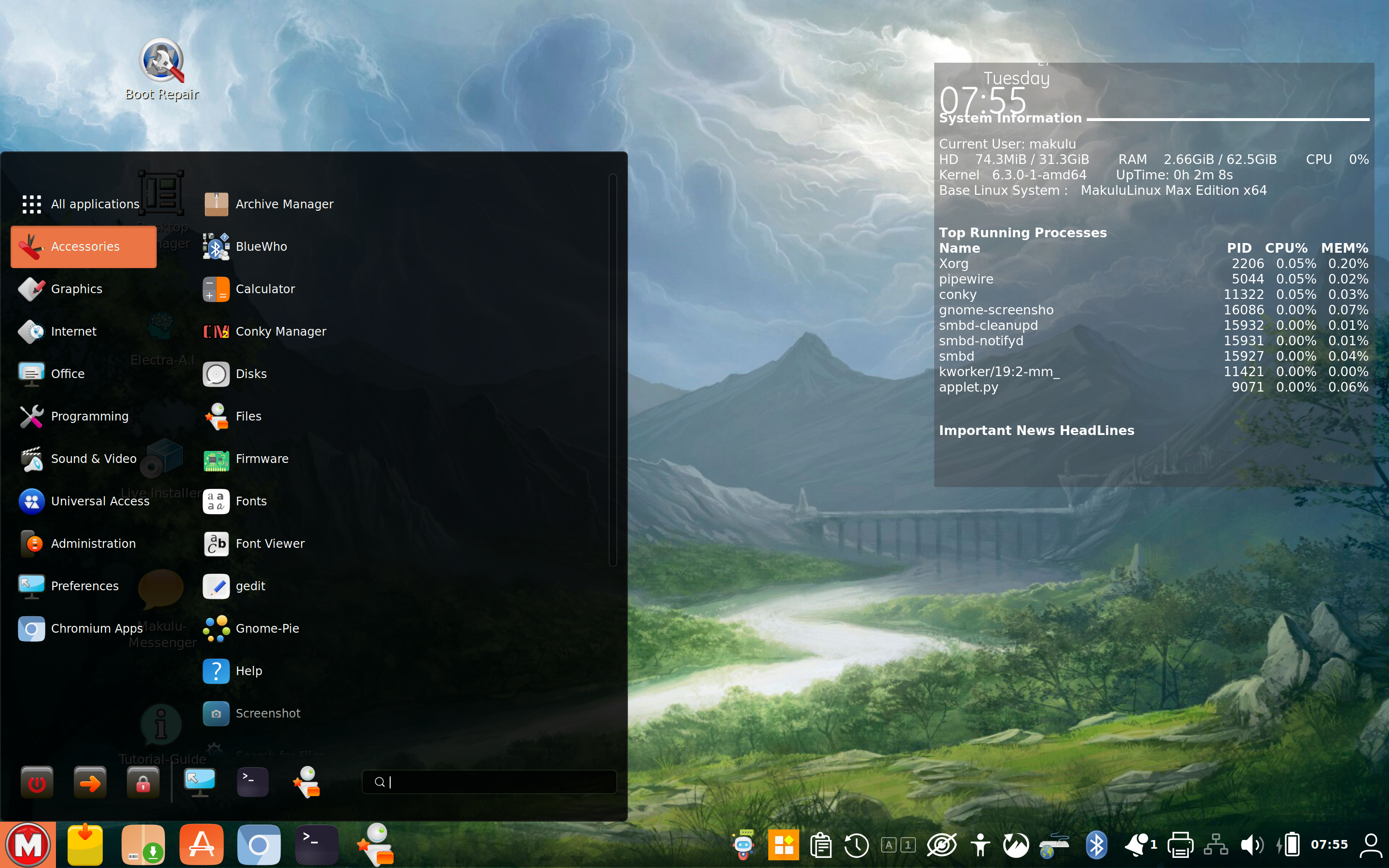Open the clipboard manager tray icon
Viewport: 1389px width, 868px height.
click(x=821, y=844)
